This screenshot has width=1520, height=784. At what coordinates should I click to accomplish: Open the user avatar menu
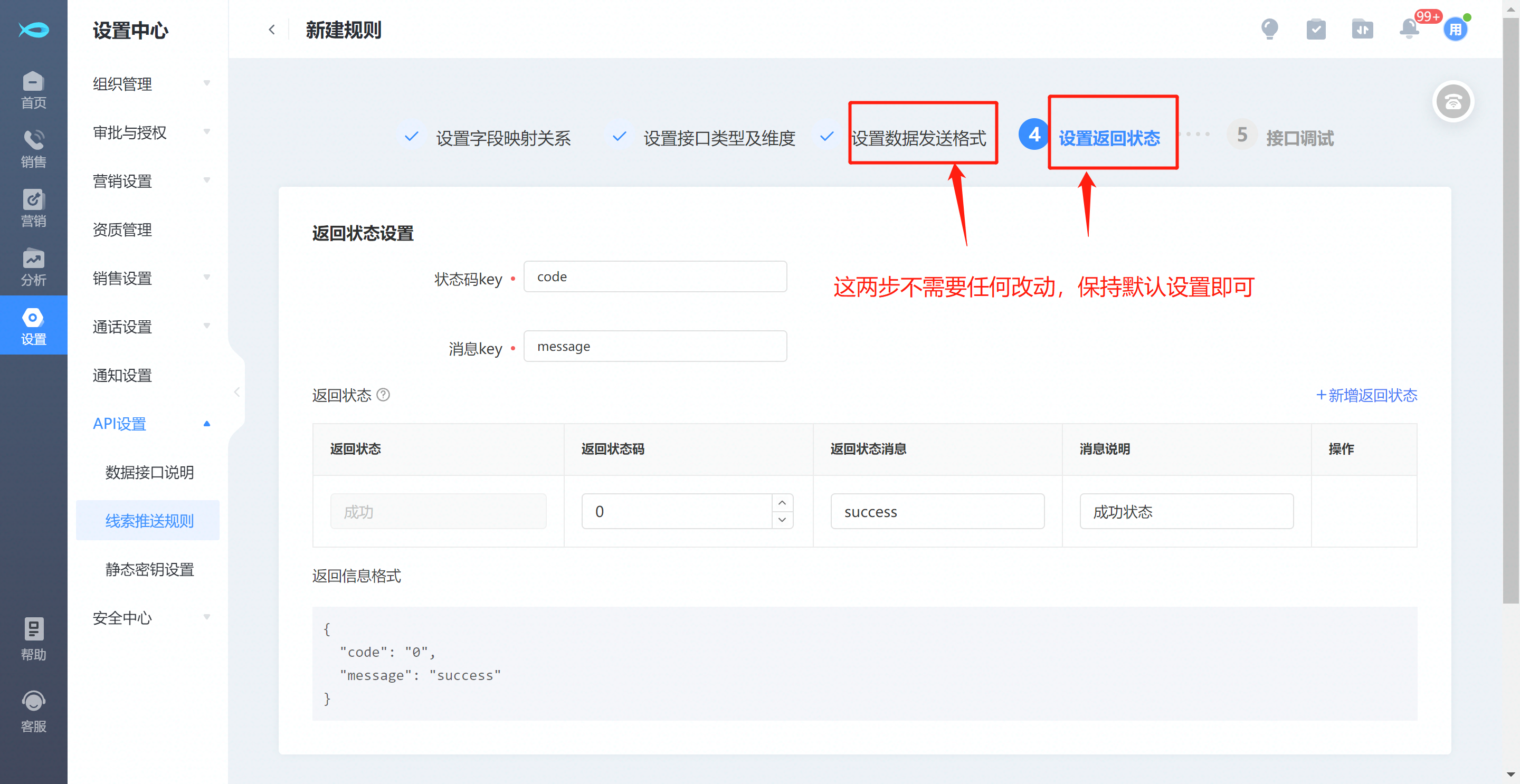(x=1456, y=29)
